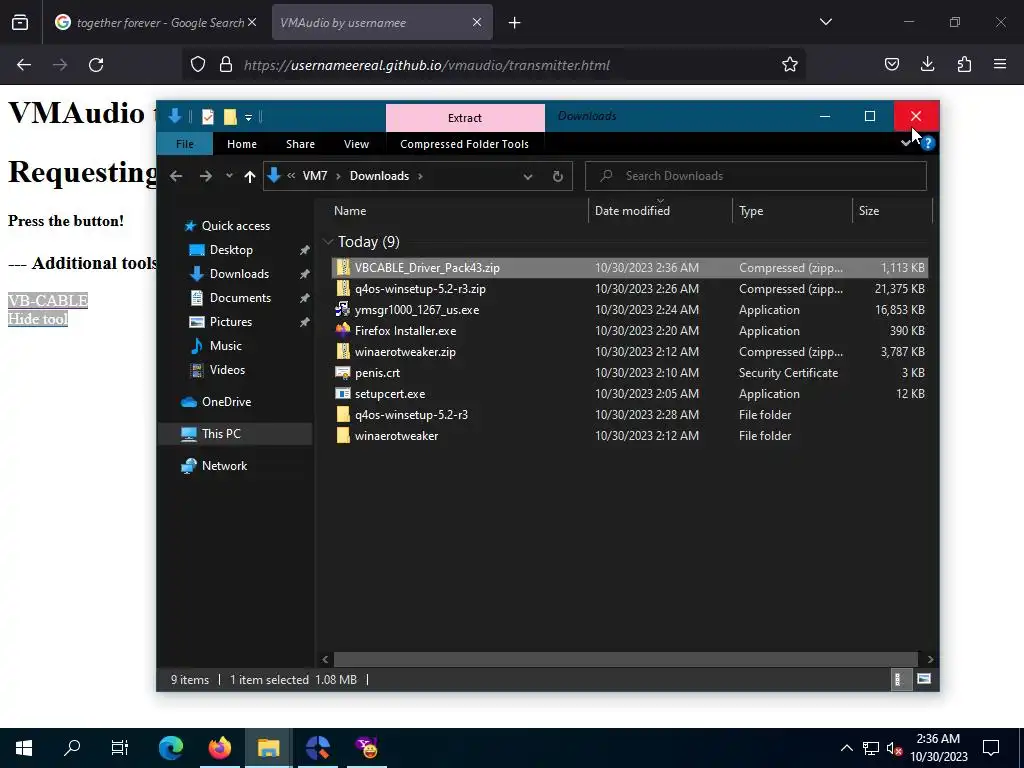Open the Firefox application menu

1000,64
